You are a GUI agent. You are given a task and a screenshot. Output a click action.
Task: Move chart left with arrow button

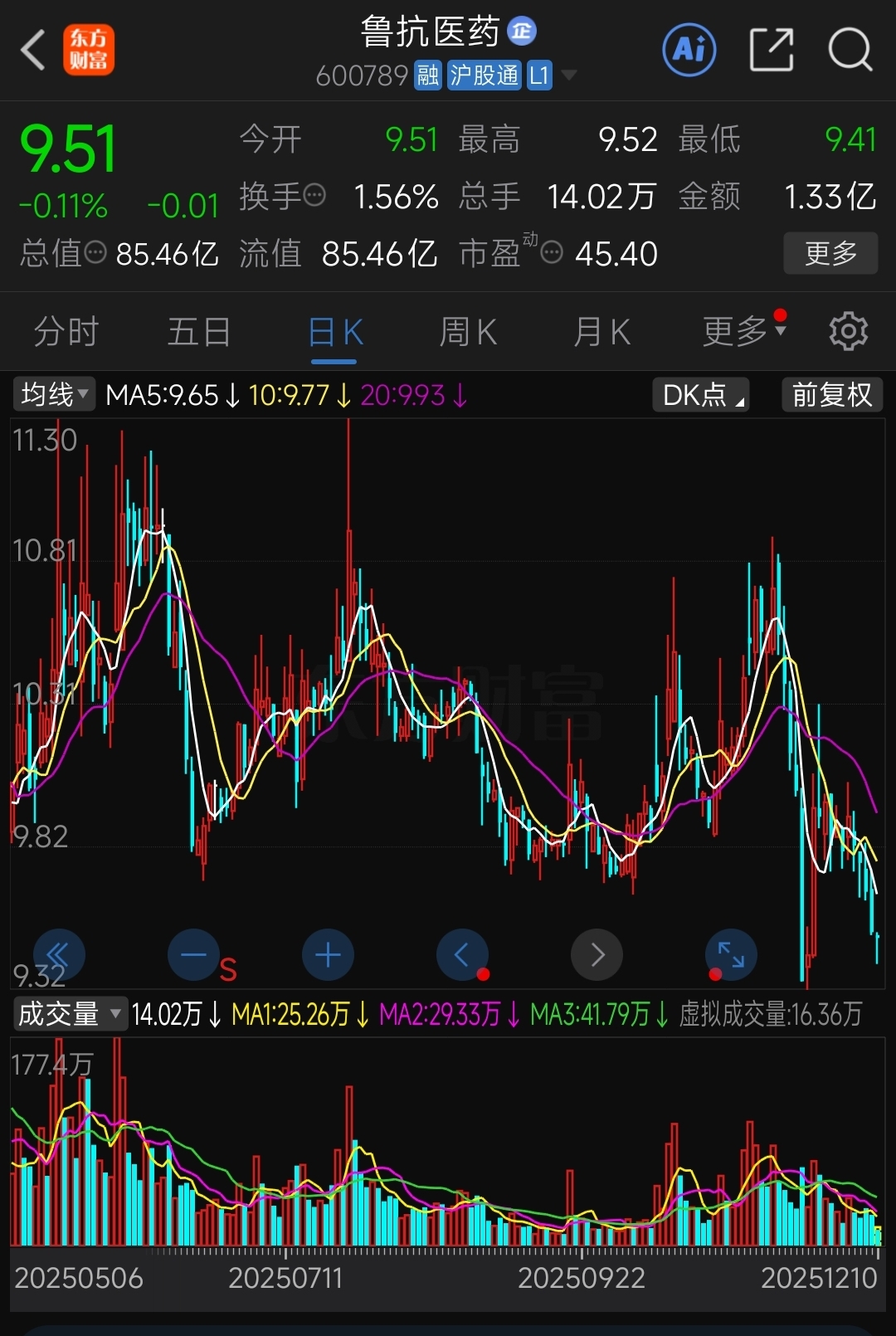tap(462, 954)
